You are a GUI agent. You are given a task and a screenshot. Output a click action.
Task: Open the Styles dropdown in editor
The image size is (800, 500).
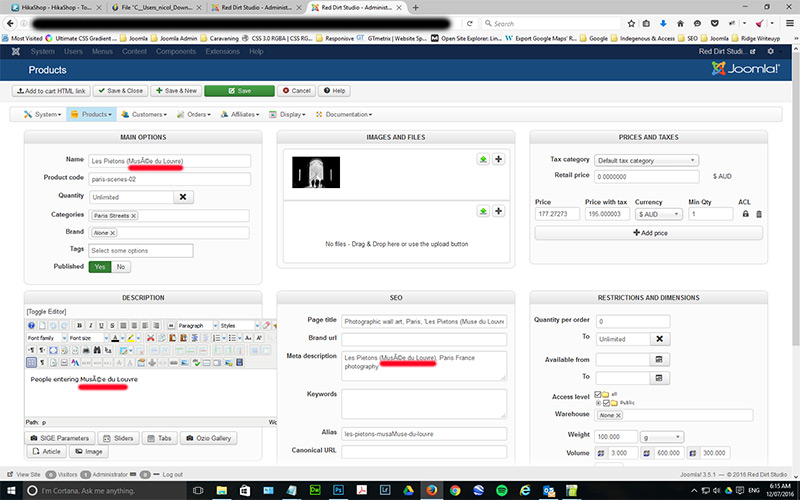[240, 326]
